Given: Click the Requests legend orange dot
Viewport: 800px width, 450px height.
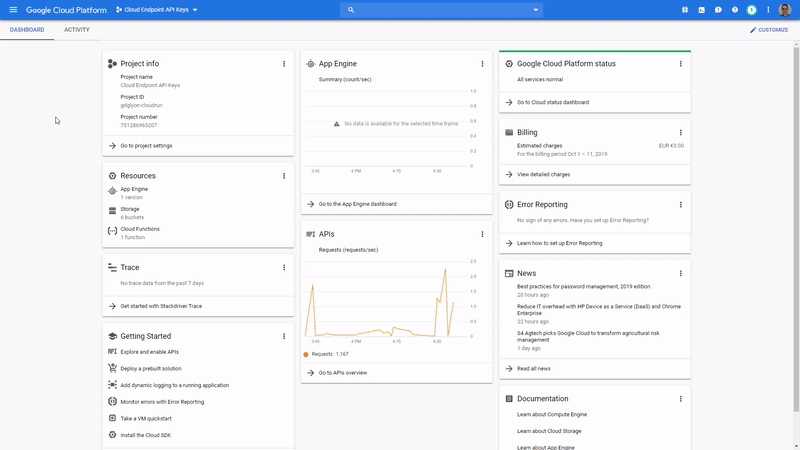Looking at the screenshot, I should [x=306, y=354].
